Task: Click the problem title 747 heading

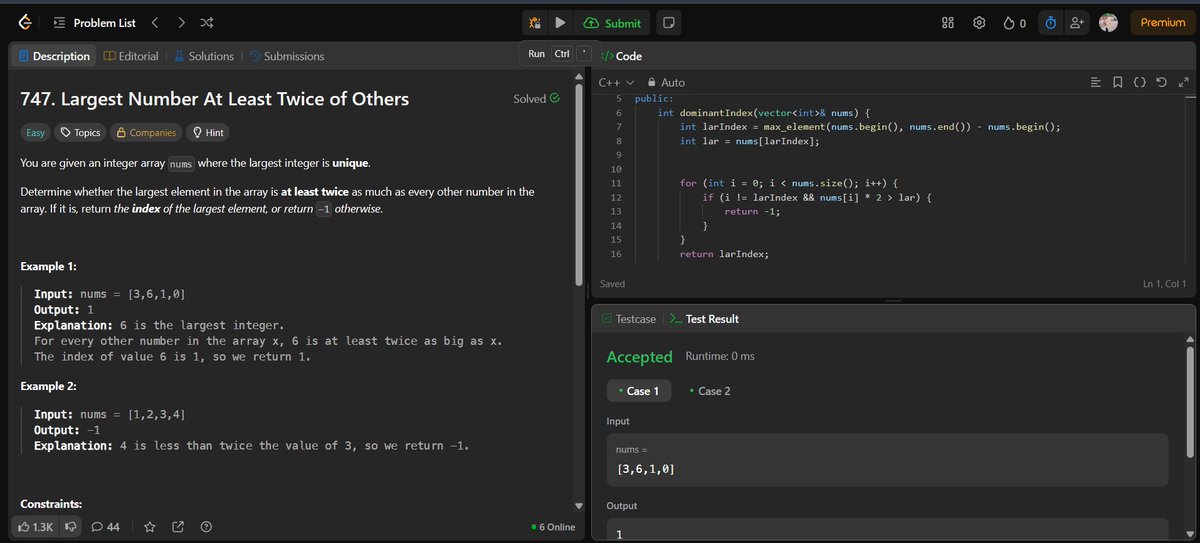Action: (215, 99)
